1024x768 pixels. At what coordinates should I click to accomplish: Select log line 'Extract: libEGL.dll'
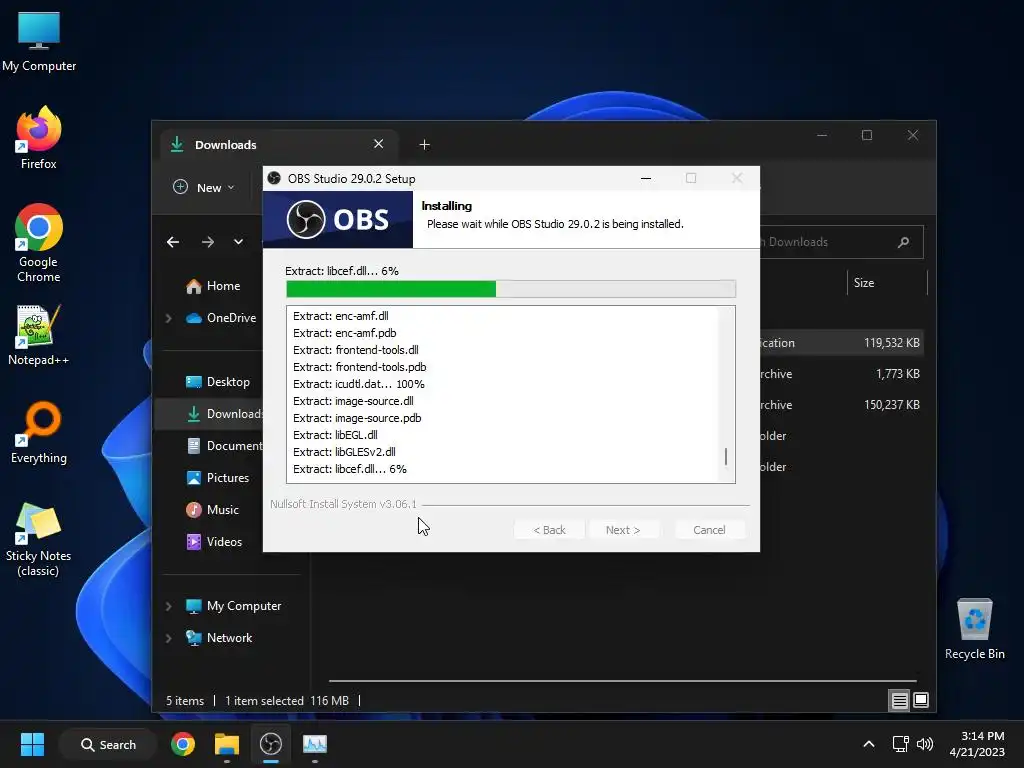(335, 435)
